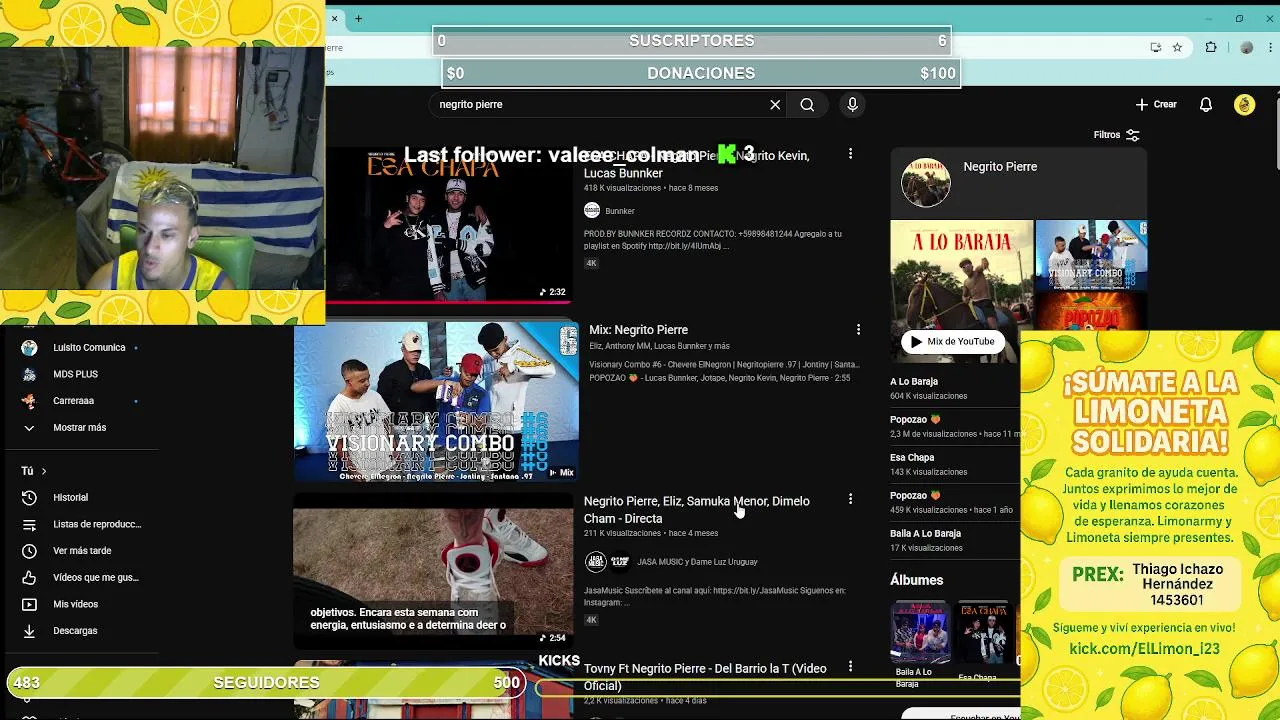The height and width of the screenshot is (720, 1280).
Task: Open the Esa Chapa video thumbnail
Action: [x=448, y=224]
